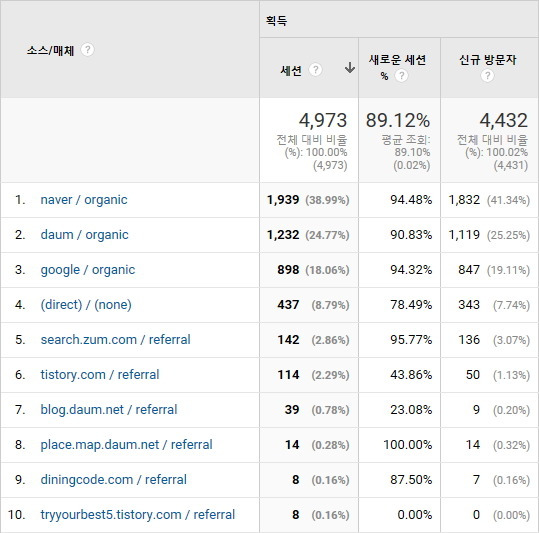This screenshot has height=533, width=539.
Task: Select place.map.daum.net new session rate 100.00%
Action: point(407,445)
